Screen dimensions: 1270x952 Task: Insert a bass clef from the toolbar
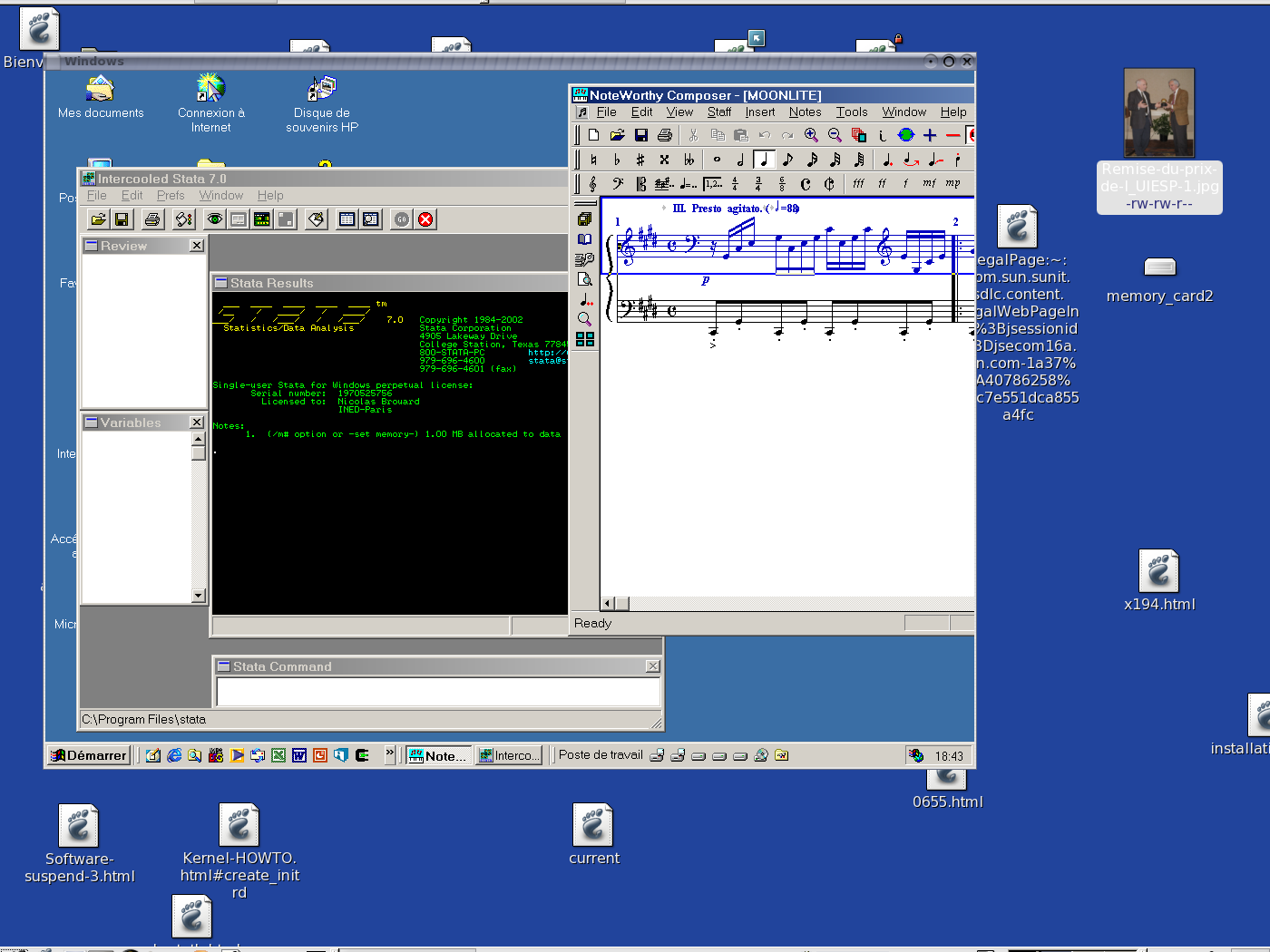tap(617, 184)
